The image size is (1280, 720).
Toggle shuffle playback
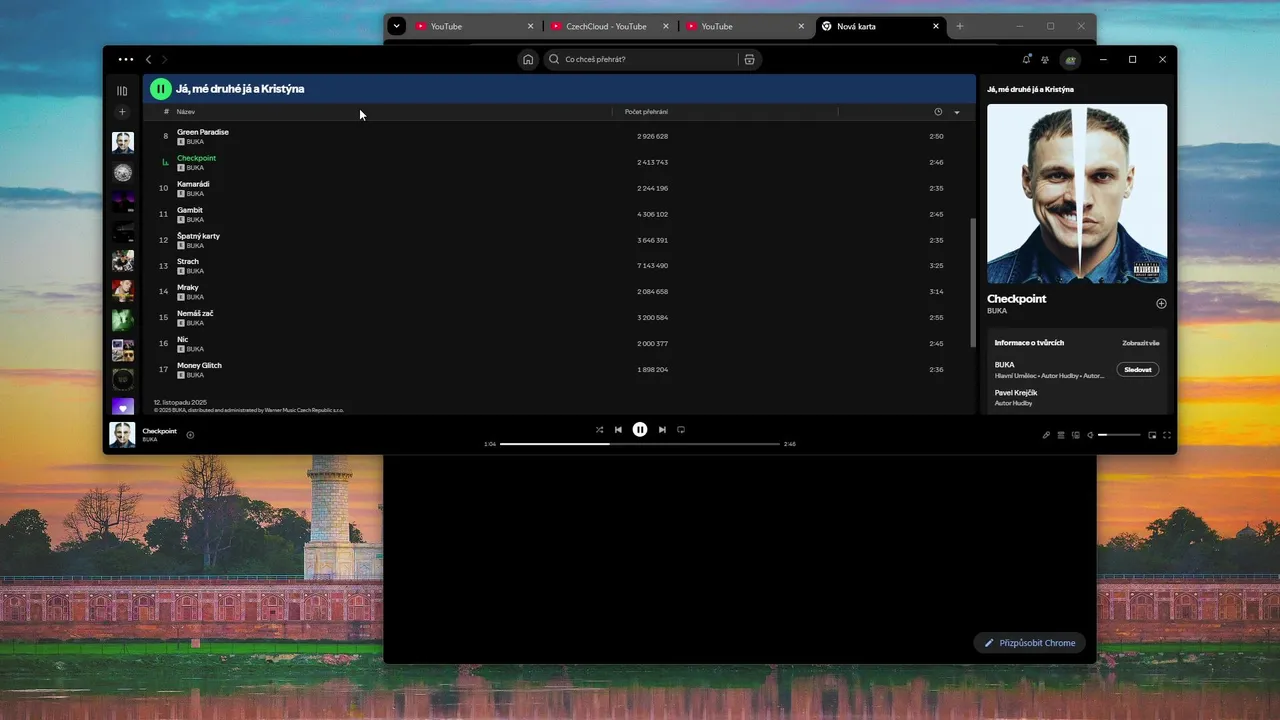599,430
